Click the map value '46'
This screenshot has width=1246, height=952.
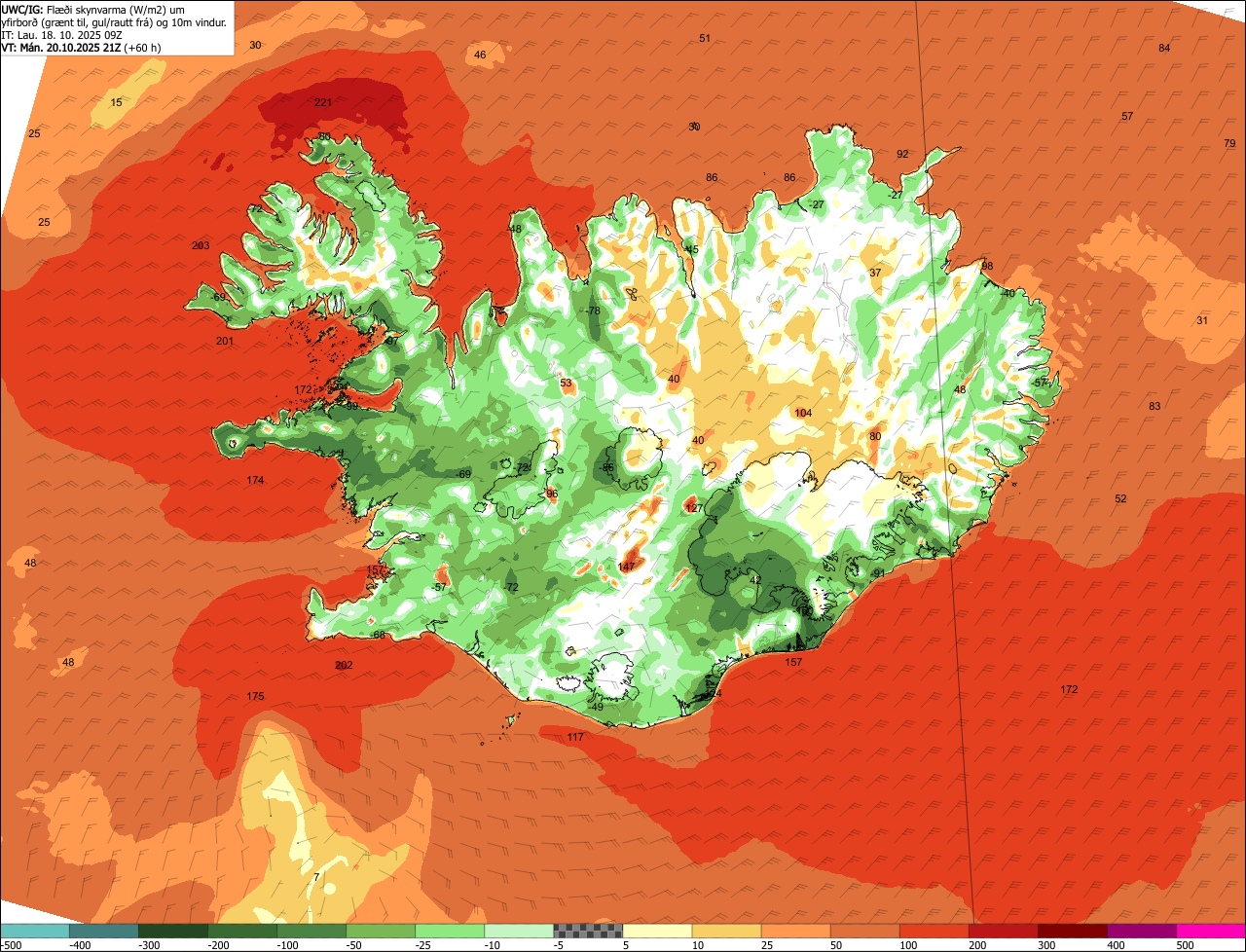point(480,55)
